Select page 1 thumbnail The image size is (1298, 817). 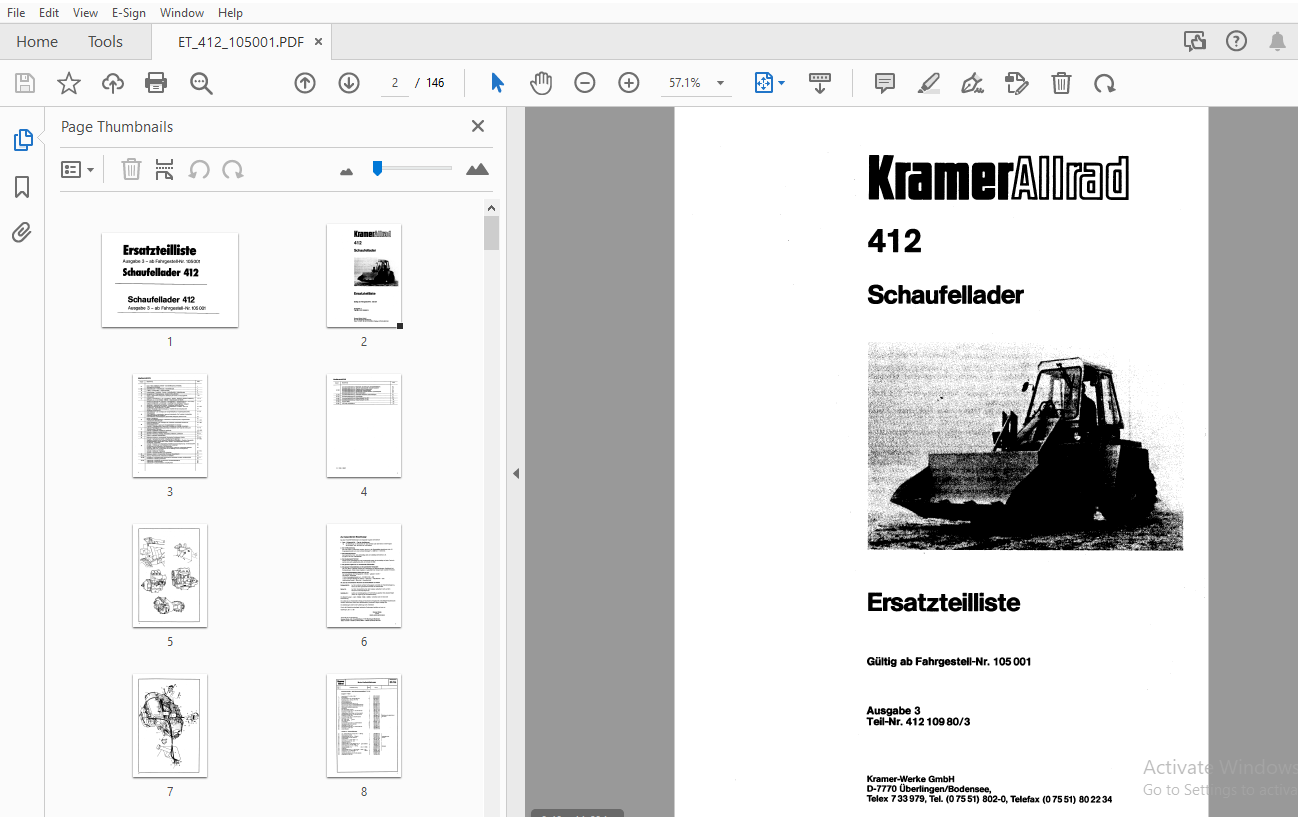pyautogui.click(x=170, y=280)
